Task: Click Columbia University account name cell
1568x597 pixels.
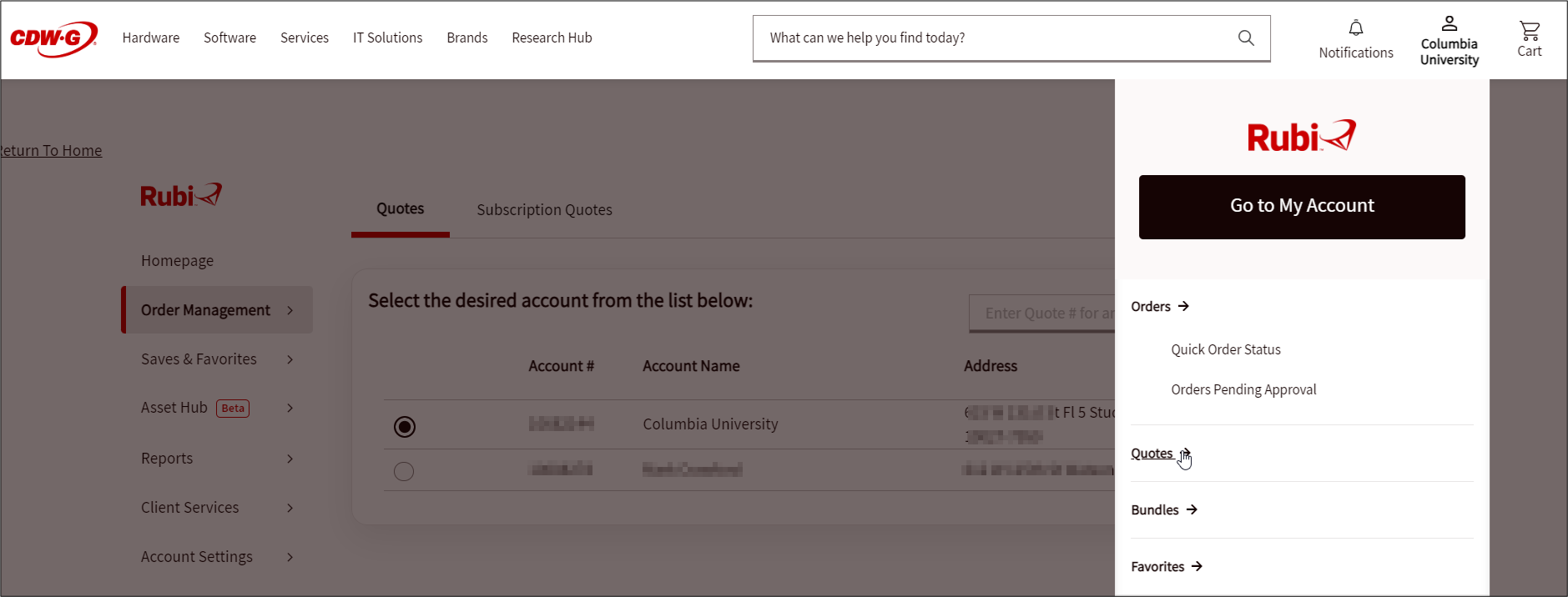Action: (710, 424)
